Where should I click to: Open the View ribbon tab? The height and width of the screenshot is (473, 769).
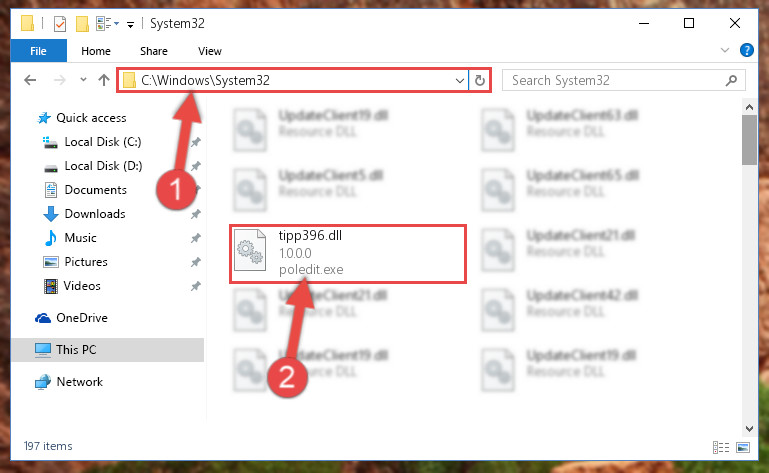(x=210, y=51)
